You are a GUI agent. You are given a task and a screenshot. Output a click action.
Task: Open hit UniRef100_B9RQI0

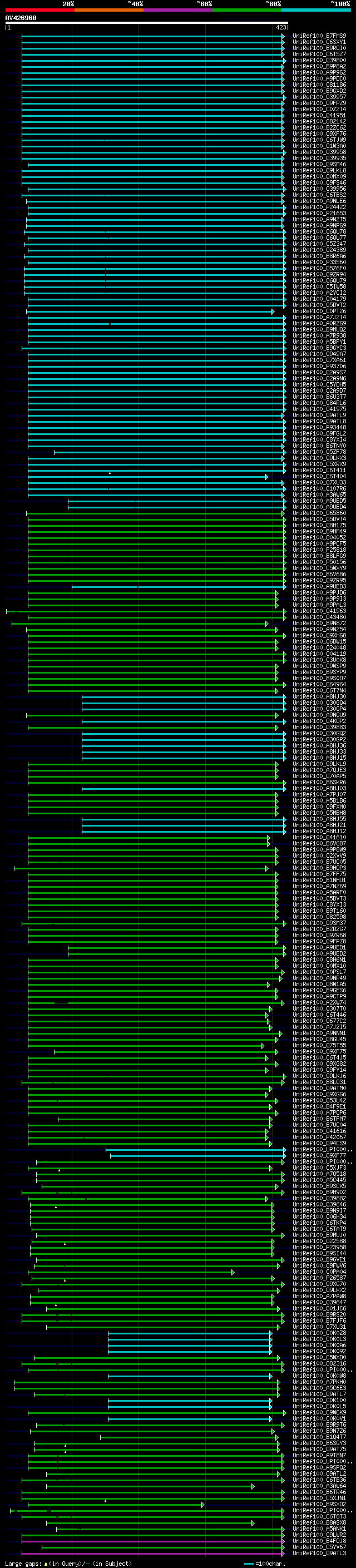[x=319, y=48]
